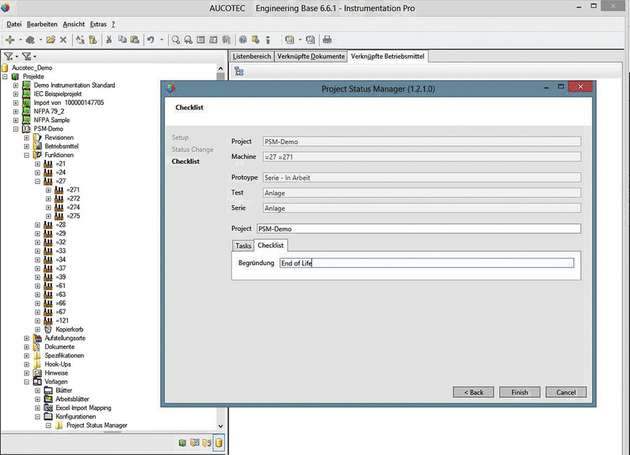
Task: Click the Aucotec_Demo database icon
Action: click(5, 68)
